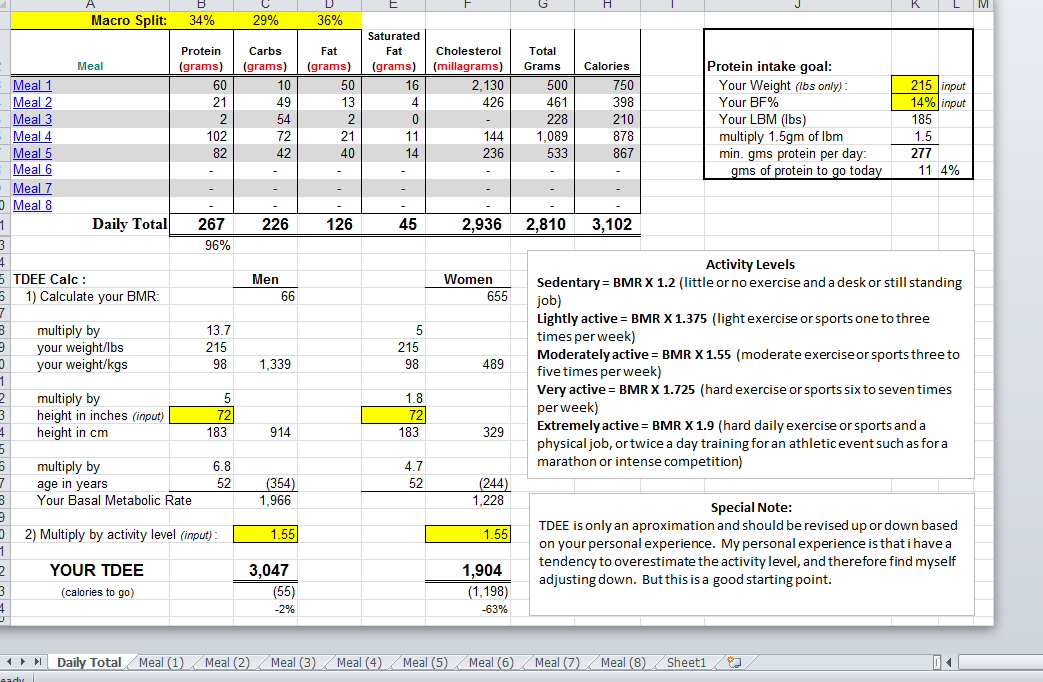Select the body fat input cell showing 14%
1043x682 pixels.
point(914,102)
